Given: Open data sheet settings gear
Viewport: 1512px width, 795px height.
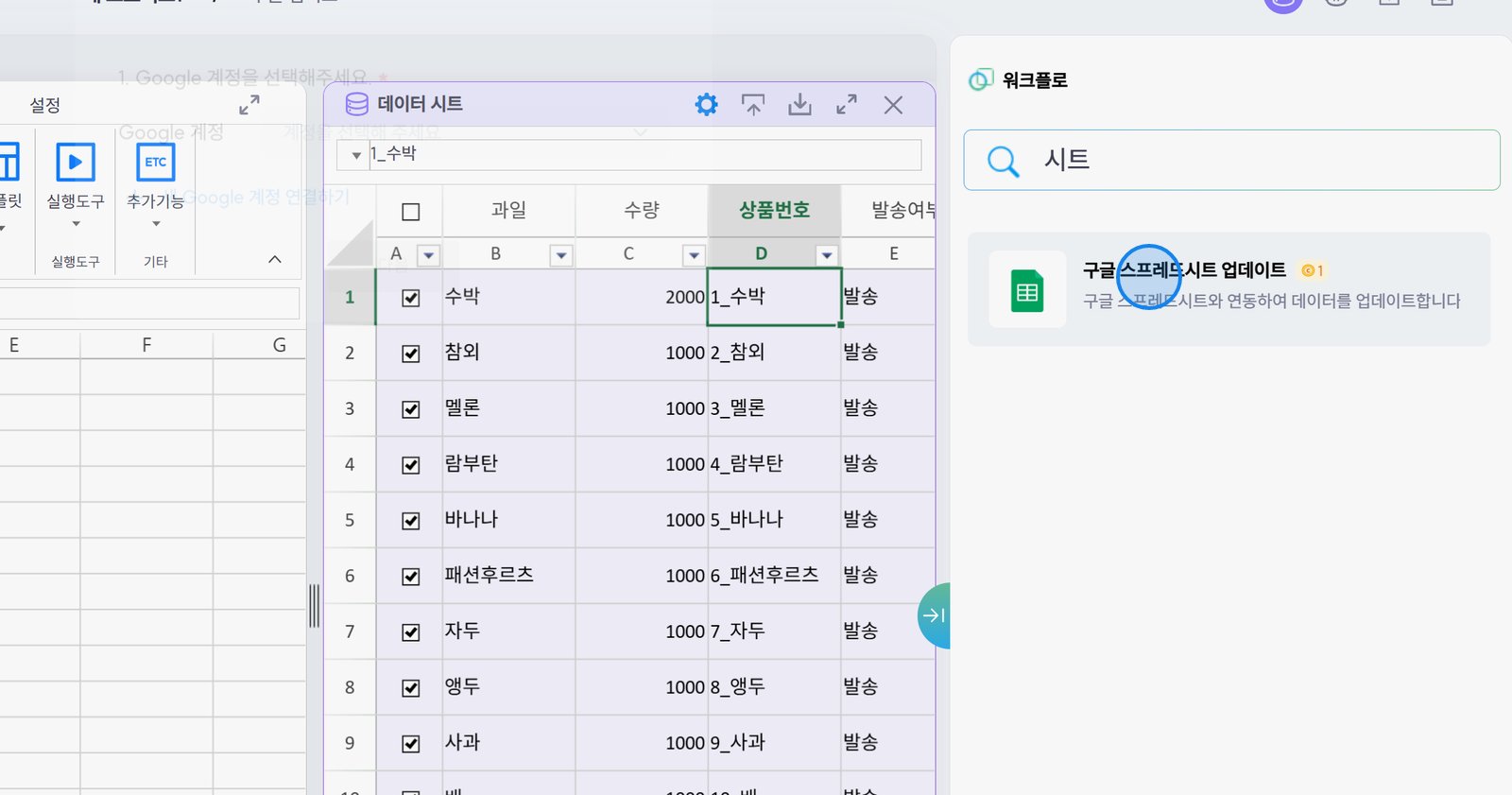Looking at the screenshot, I should (706, 104).
